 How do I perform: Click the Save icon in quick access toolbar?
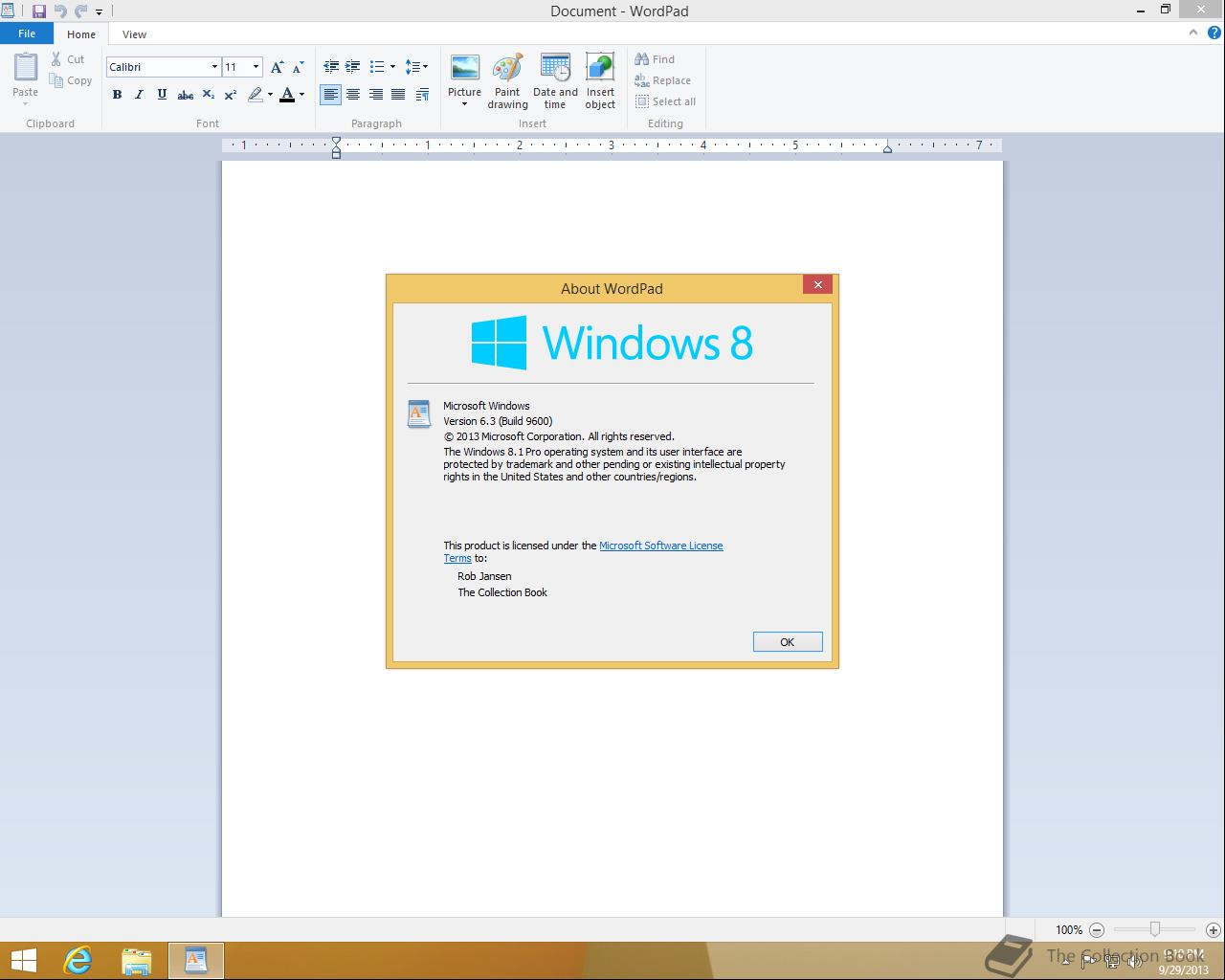pos(39,11)
